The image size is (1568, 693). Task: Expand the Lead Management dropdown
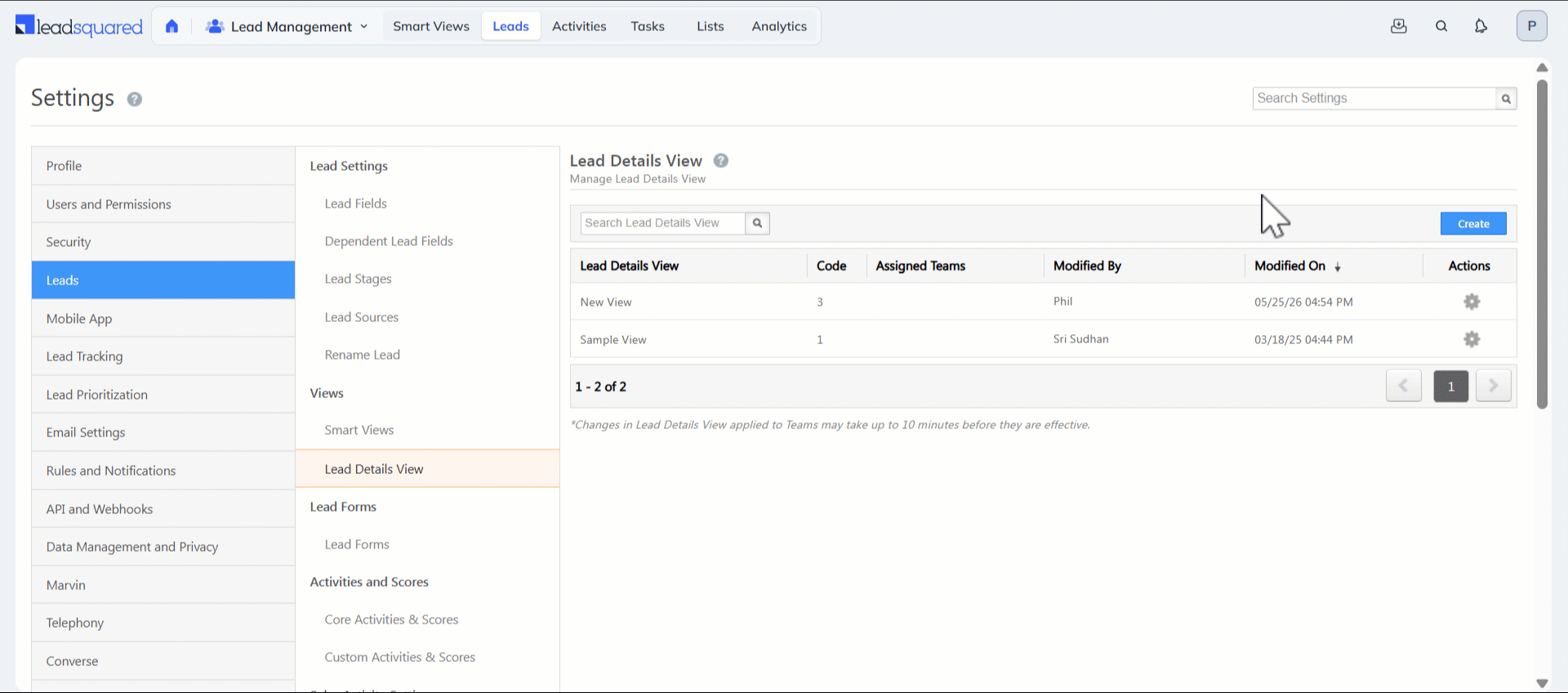pos(287,26)
